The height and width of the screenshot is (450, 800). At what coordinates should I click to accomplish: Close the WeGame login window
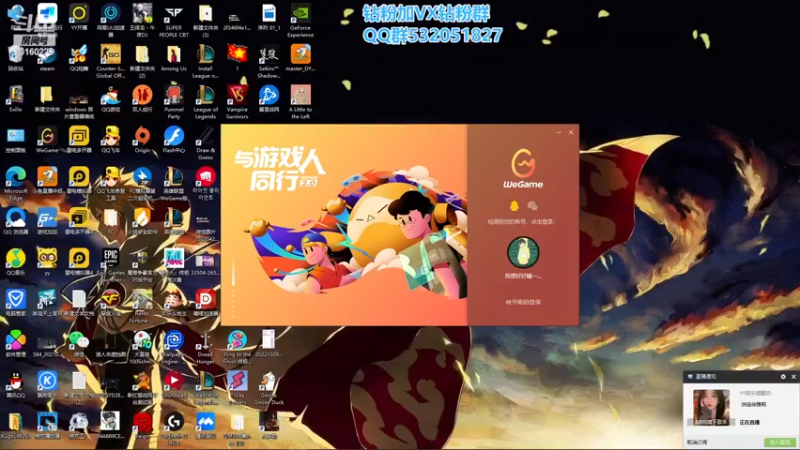point(571,132)
